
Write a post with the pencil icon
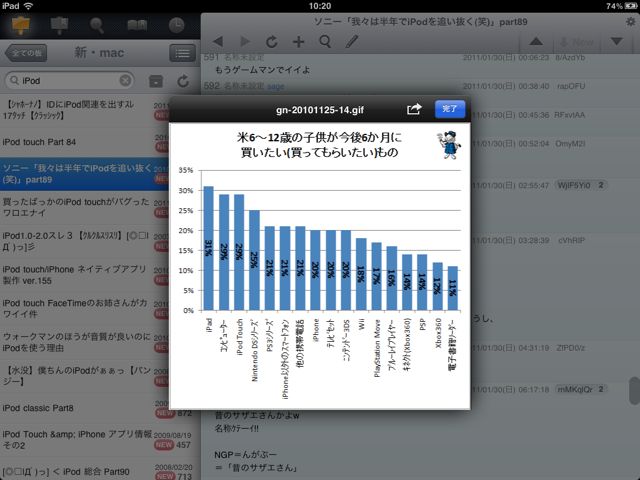tap(352, 42)
